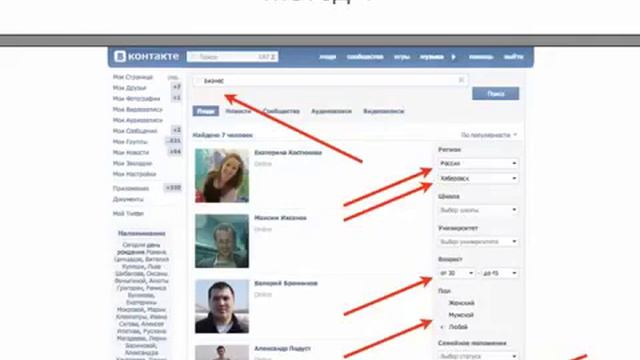Click the counter beside Мои Группы
The width and height of the screenshot is (640, 360).
pos(174,141)
